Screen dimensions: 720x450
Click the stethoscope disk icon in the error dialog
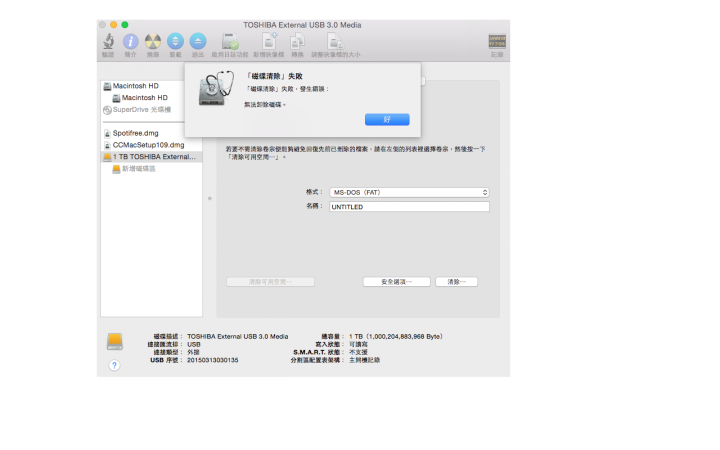pyautogui.click(x=216, y=88)
